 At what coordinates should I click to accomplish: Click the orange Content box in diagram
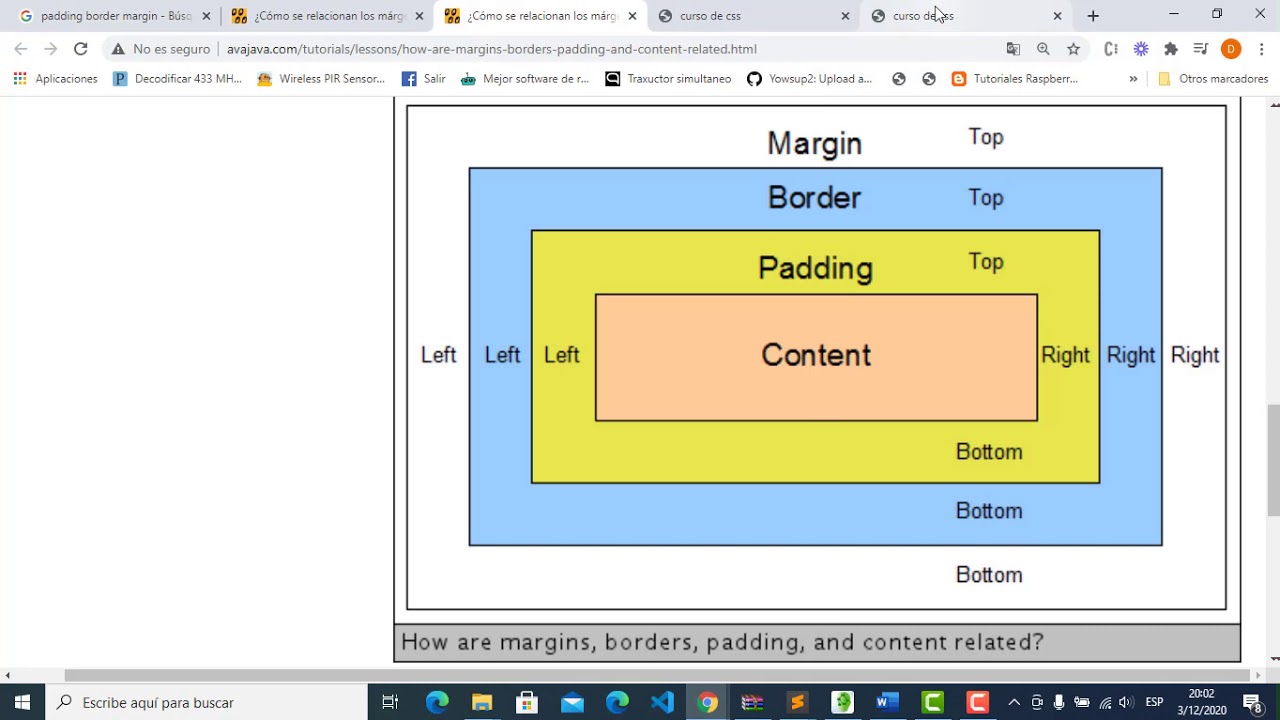click(x=816, y=357)
